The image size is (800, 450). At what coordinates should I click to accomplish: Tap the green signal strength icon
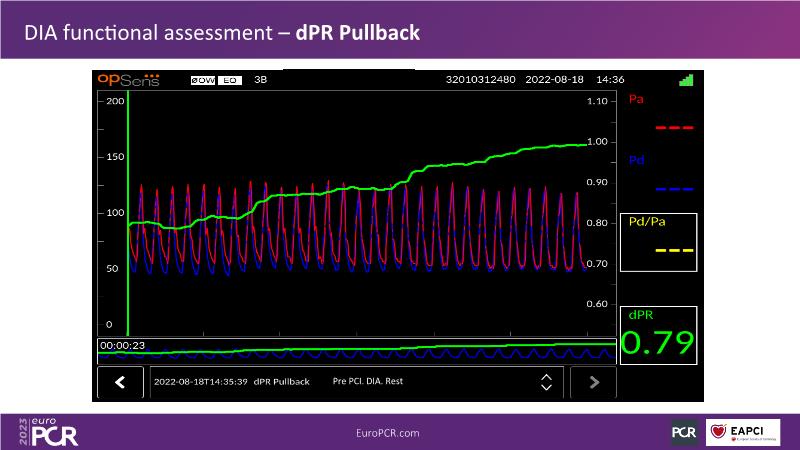[685, 80]
